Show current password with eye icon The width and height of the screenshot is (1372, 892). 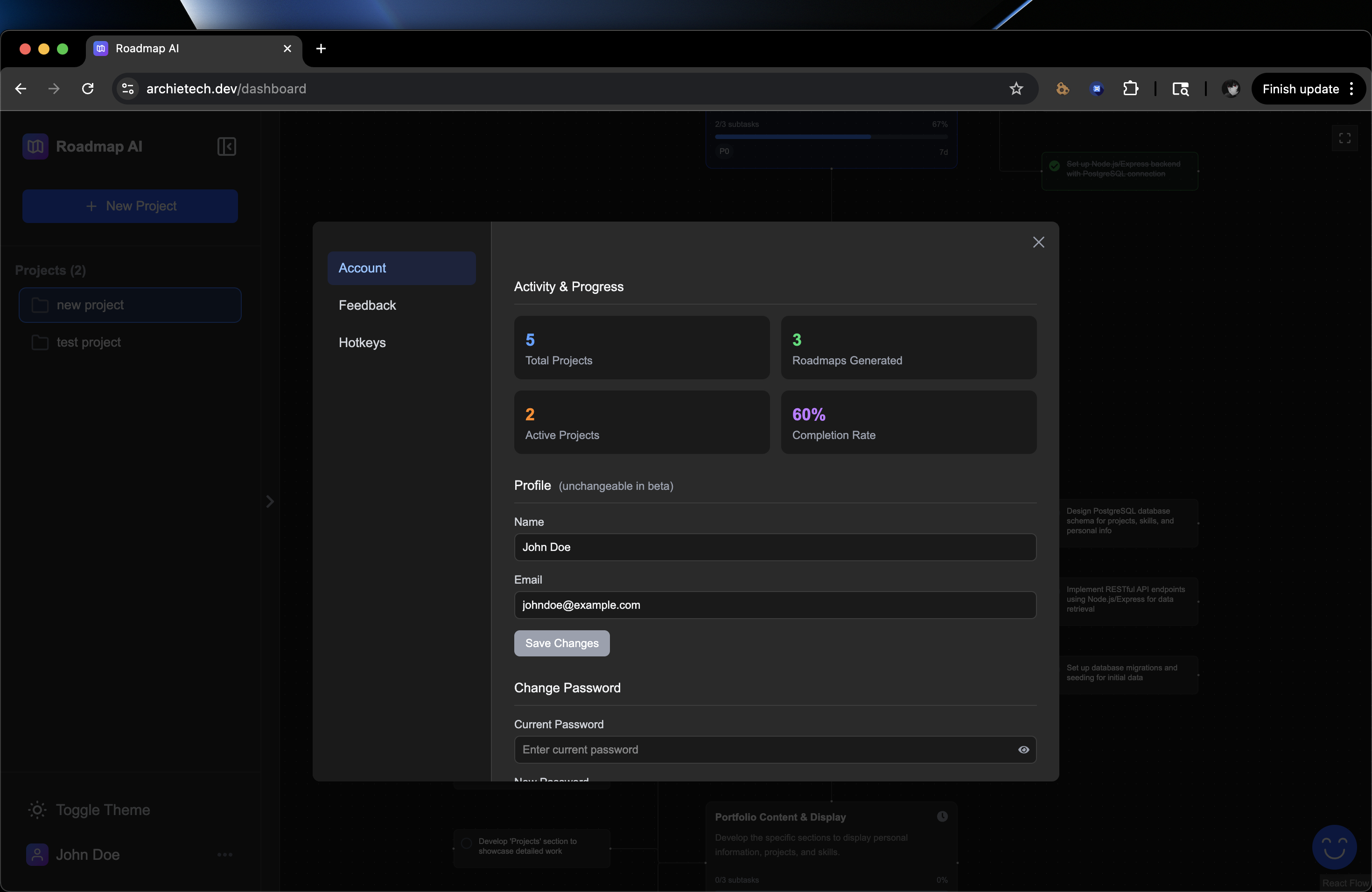(x=1023, y=750)
